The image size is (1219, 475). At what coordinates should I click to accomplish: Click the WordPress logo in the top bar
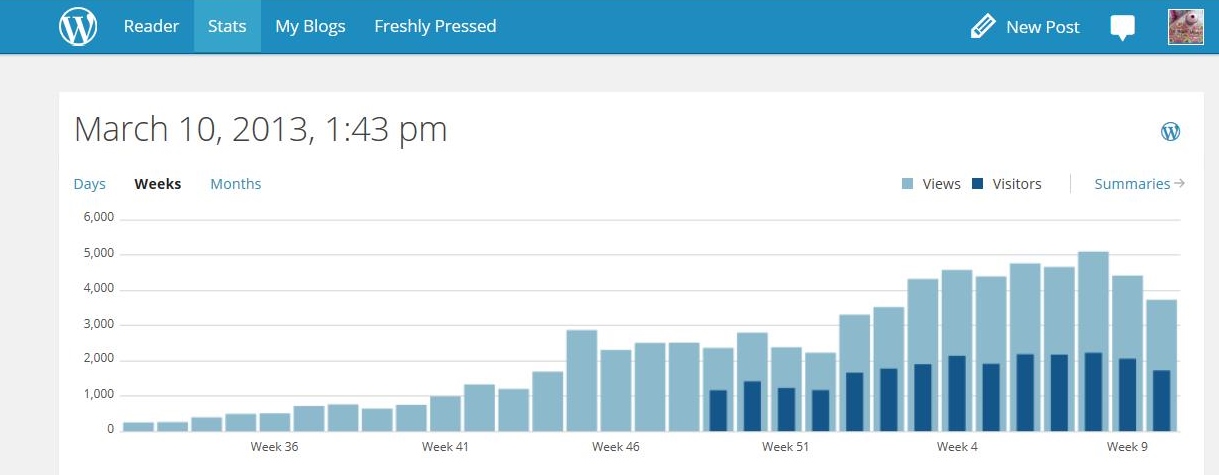point(78,27)
